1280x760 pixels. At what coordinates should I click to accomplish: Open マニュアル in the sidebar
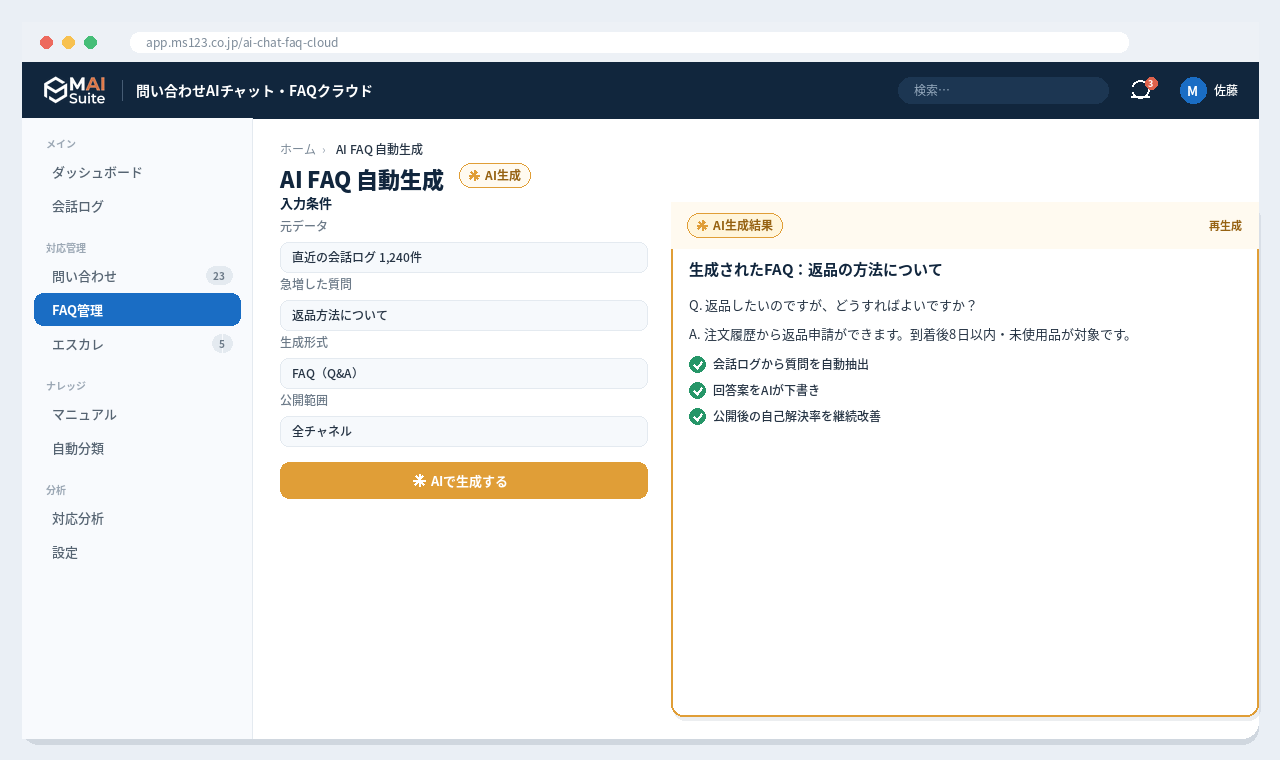tap(137, 414)
